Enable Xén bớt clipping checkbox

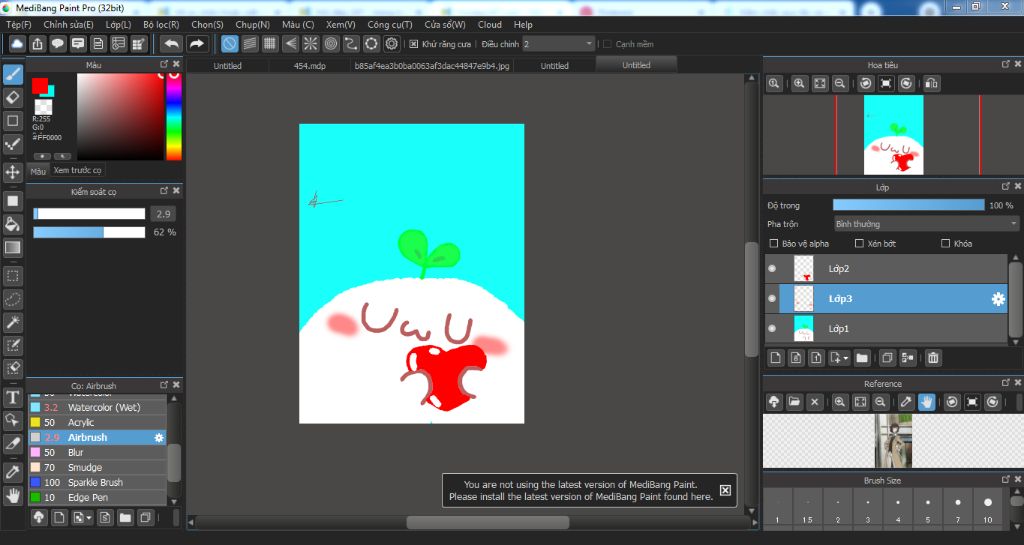(859, 243)
